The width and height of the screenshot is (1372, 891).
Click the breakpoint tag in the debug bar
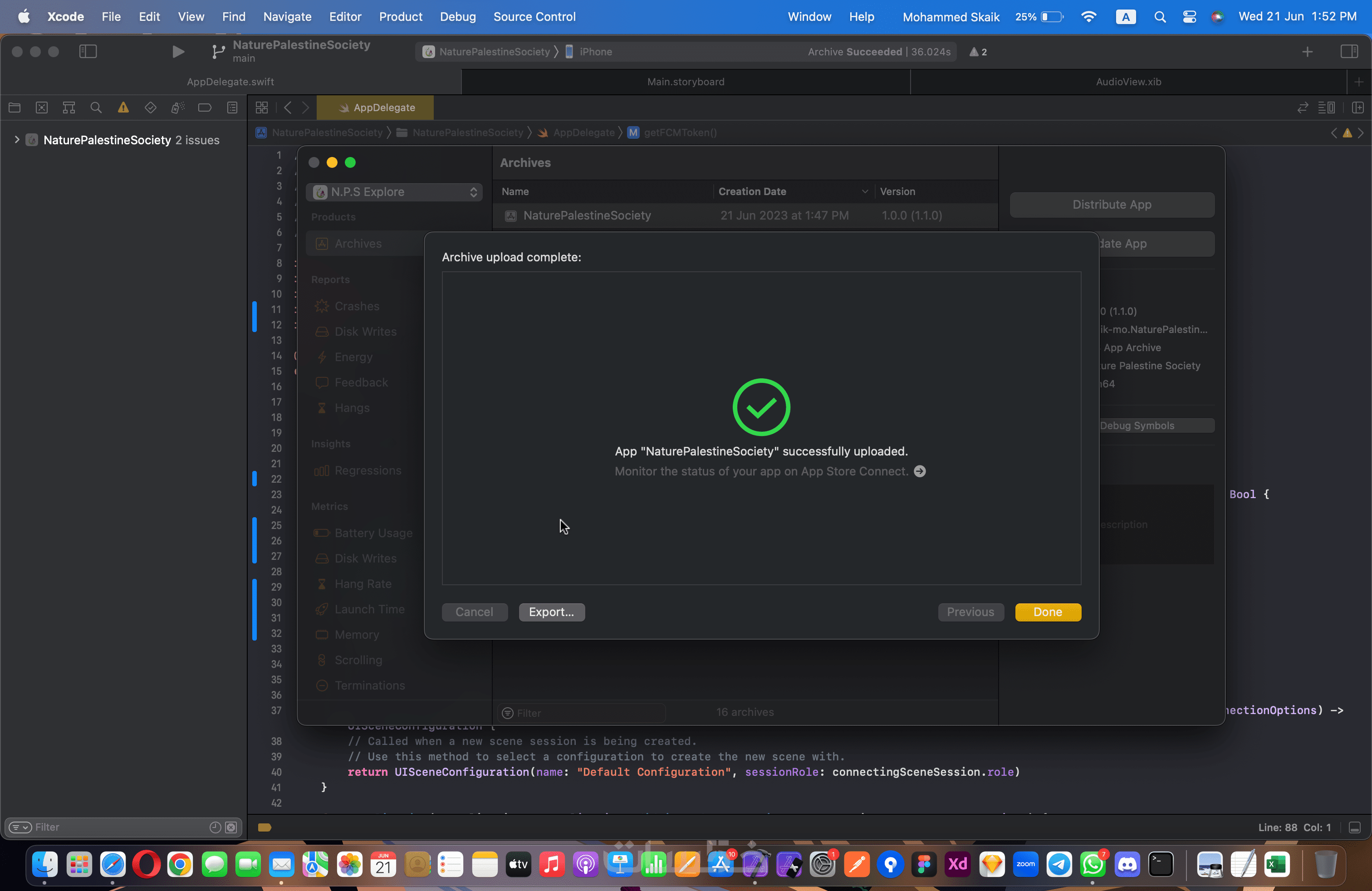point(265,827)
